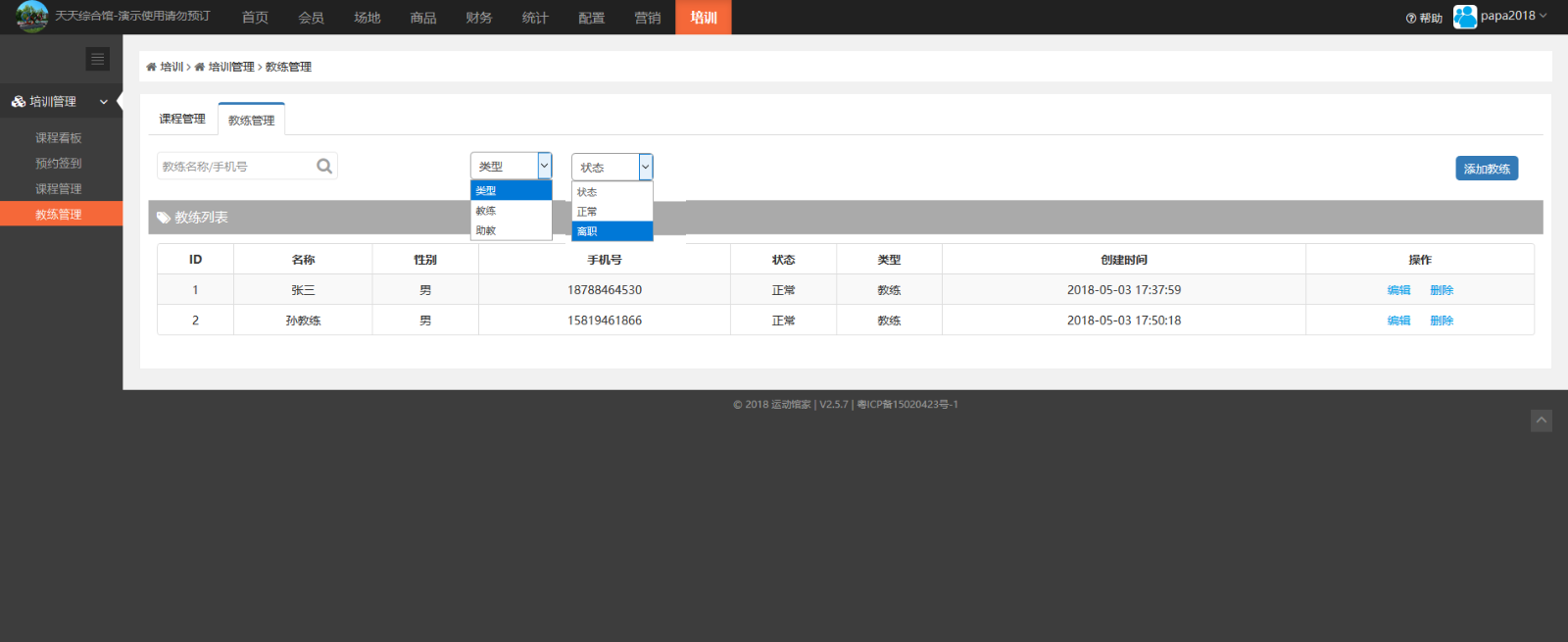The height and width of the screenshot is (642, 1568).
Task: Click creation time 2018-05-03 17:37:59
Action: [1124, 290]
